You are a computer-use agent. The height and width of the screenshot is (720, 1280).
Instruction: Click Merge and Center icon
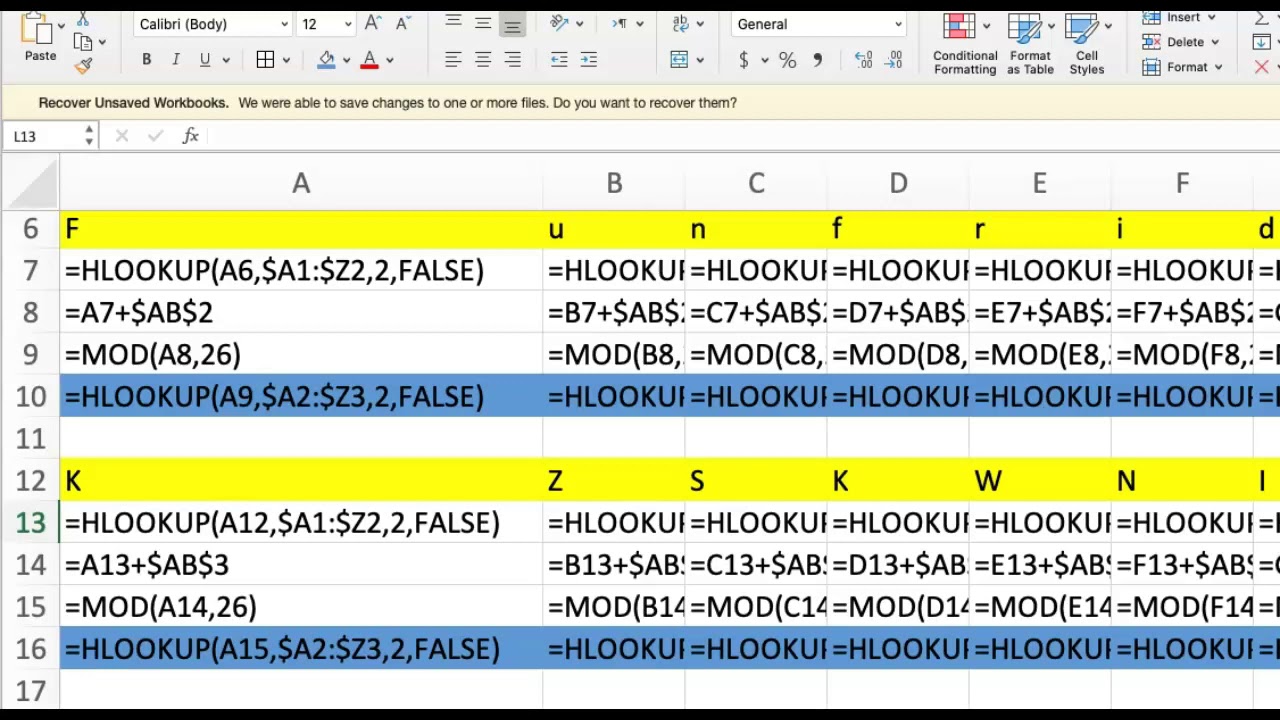pos(679,60)
